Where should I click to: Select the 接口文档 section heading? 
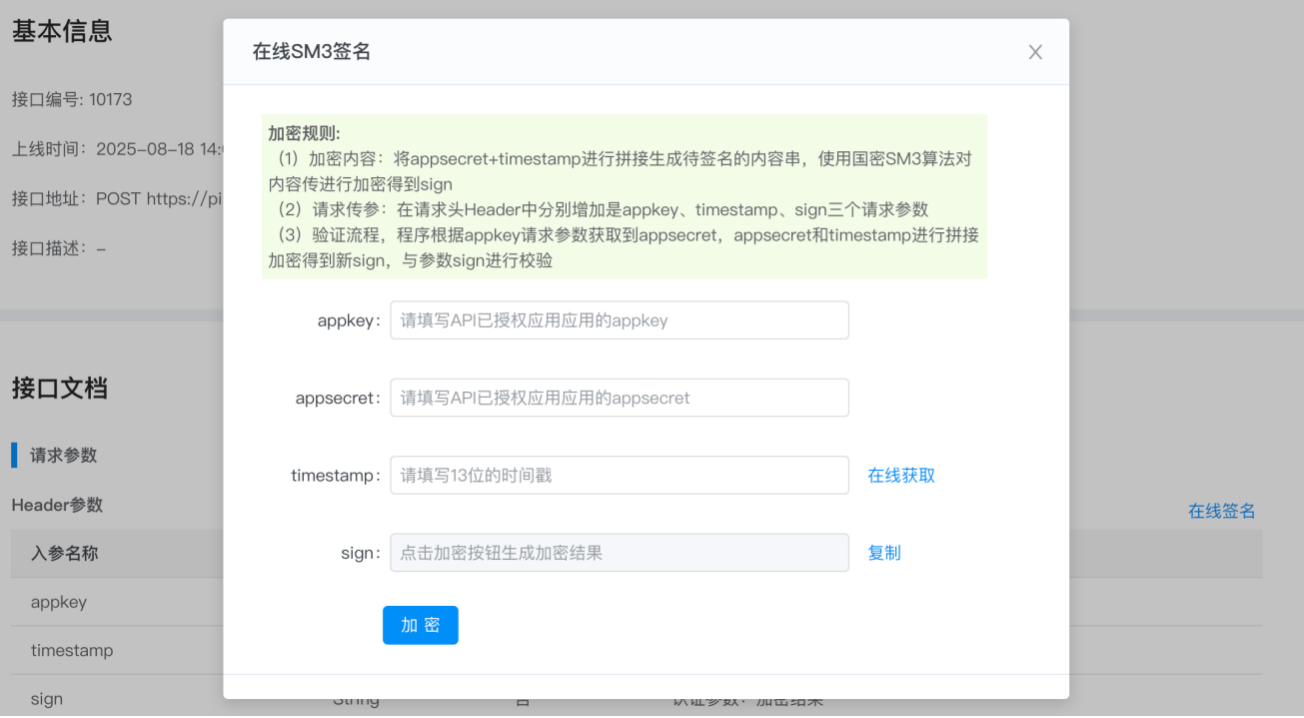pyautogui.click(x=59, y=389)
